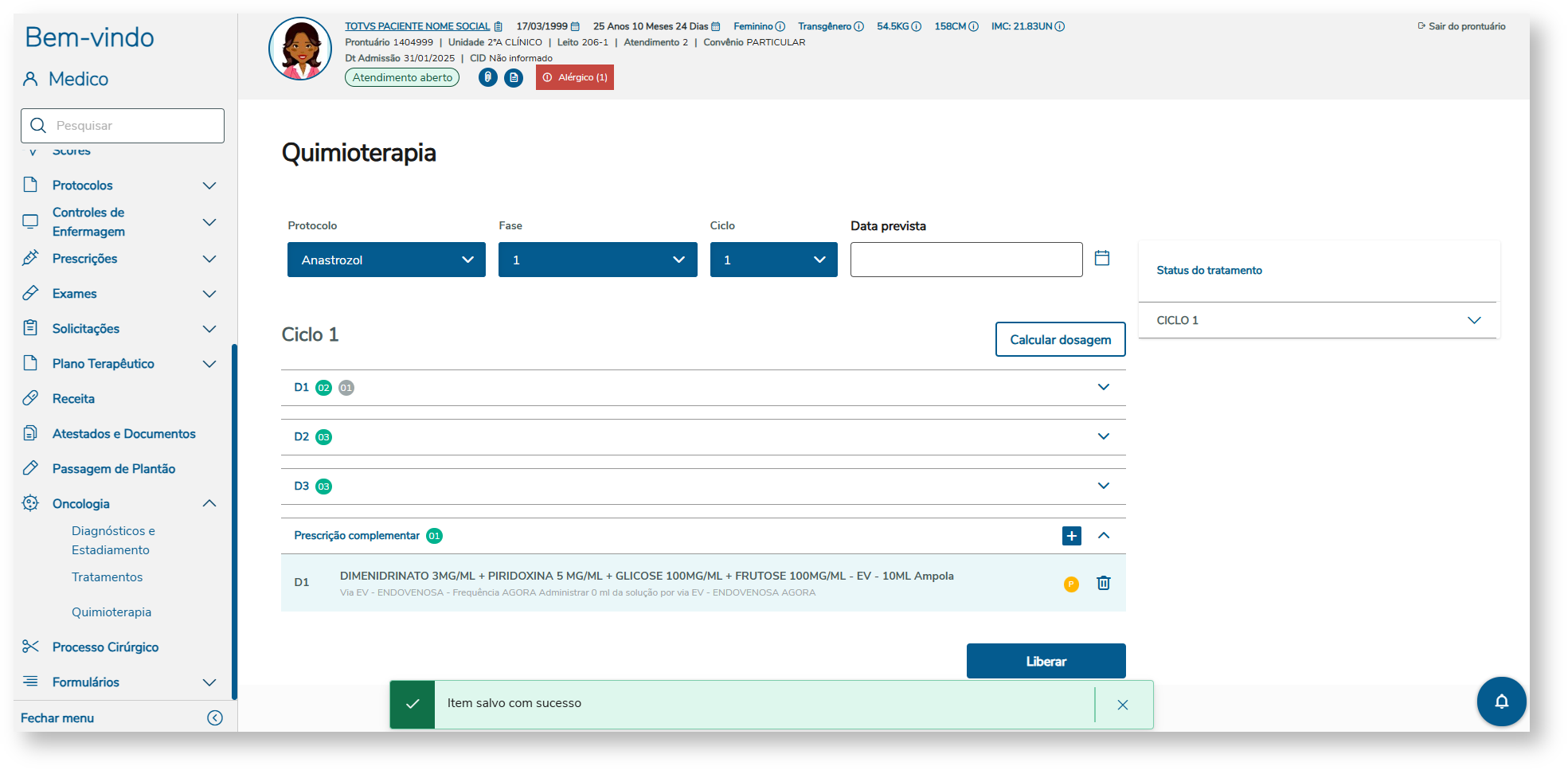The height and width of the screenshot is (770, 1568).
Task: Collapse the CICLO 1 status panel
Action: coord(1473,319)
